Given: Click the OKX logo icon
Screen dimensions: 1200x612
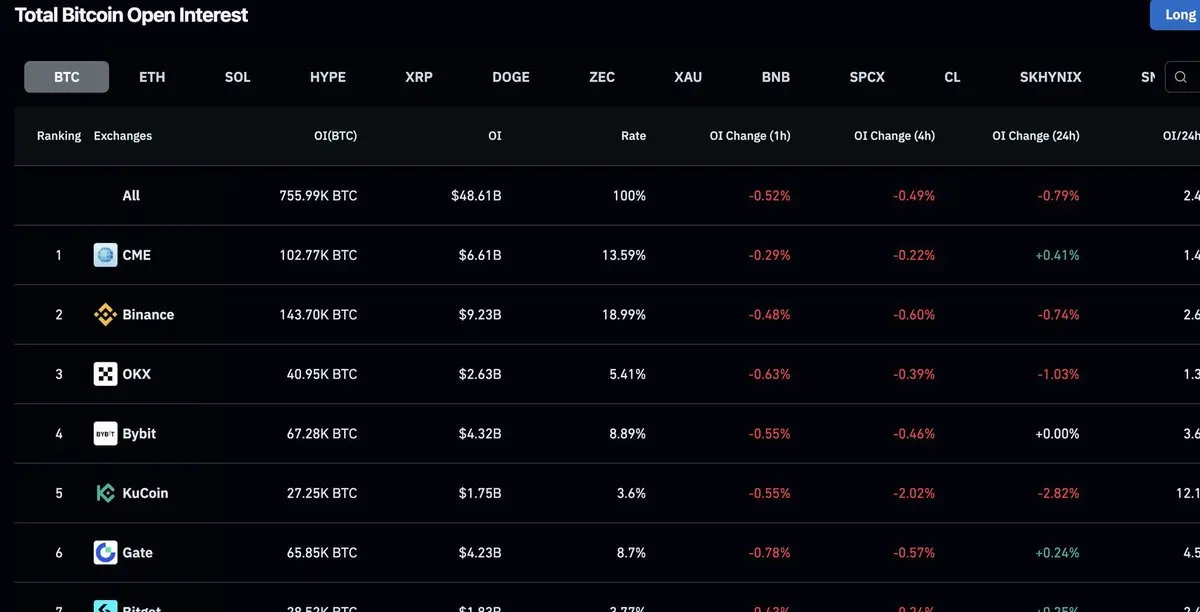Looking at the screenshot, I should pos(105,374).
